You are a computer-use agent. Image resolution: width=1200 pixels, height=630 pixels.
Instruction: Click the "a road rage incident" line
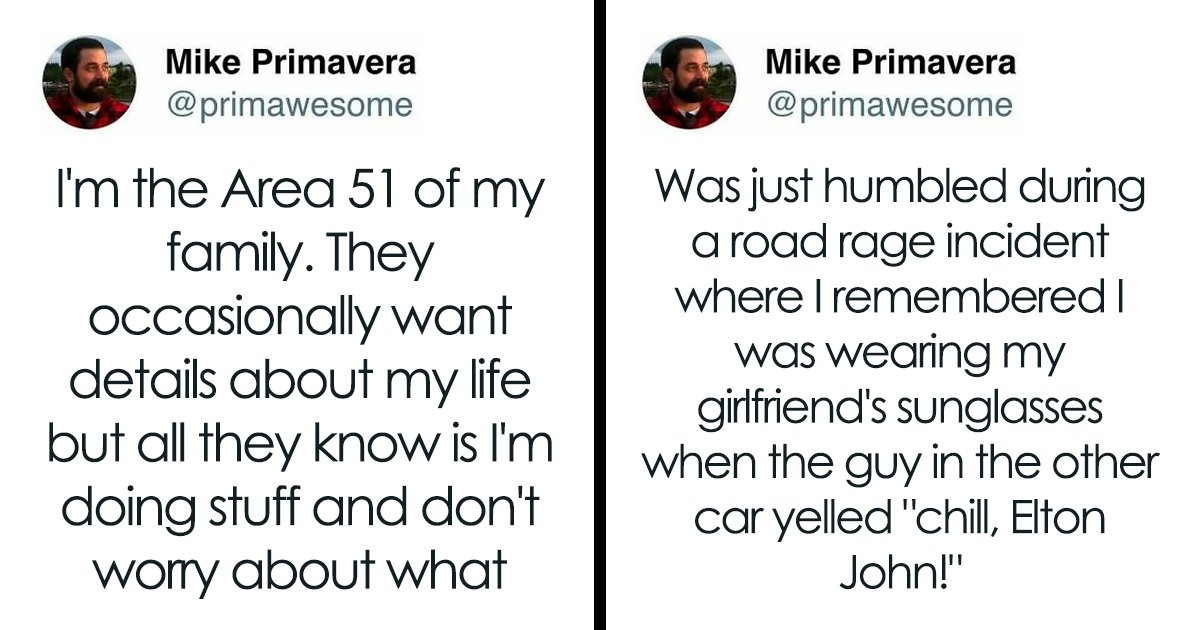pos(900,243)
